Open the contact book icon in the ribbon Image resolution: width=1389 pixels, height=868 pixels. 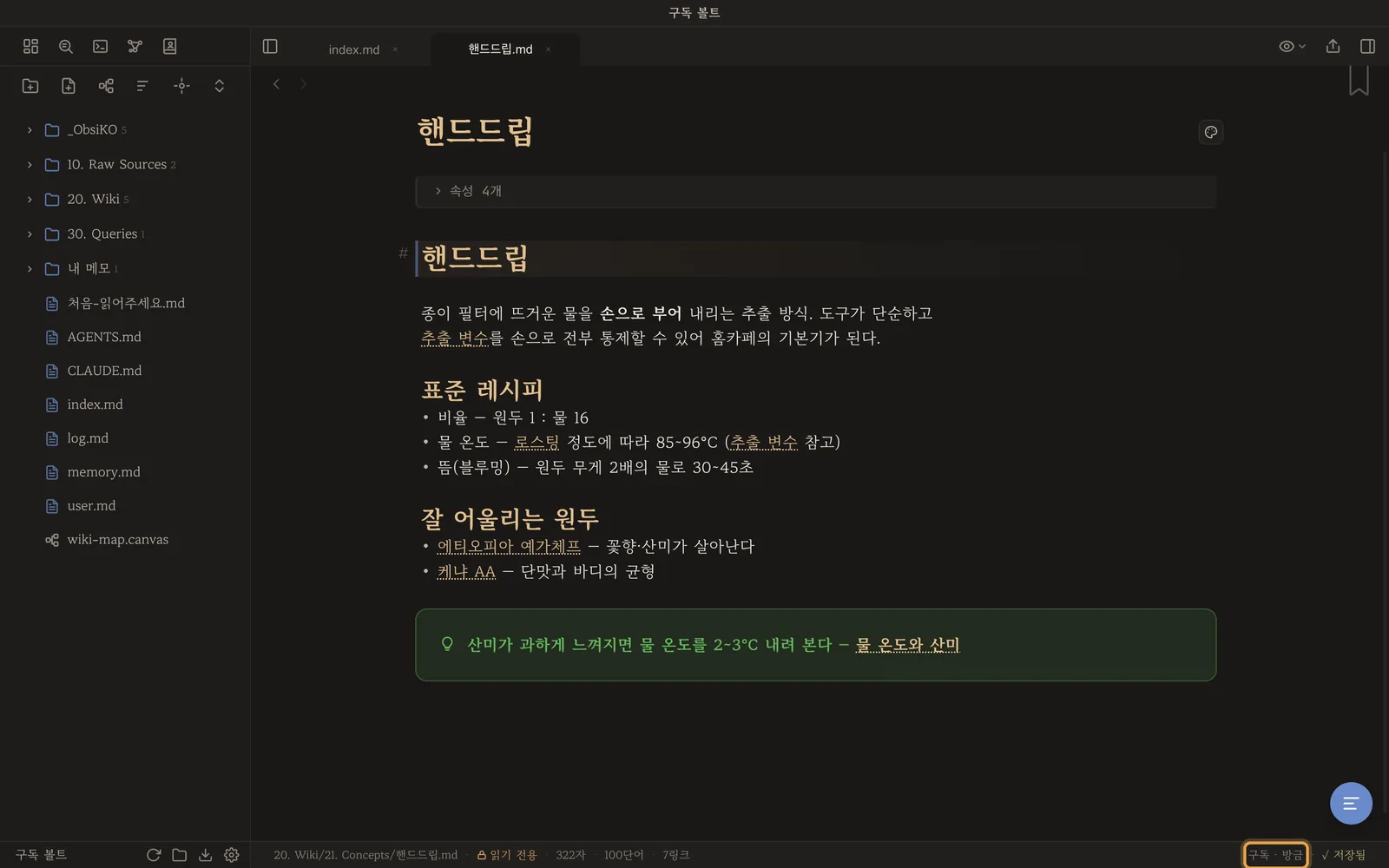pos(170,47)
